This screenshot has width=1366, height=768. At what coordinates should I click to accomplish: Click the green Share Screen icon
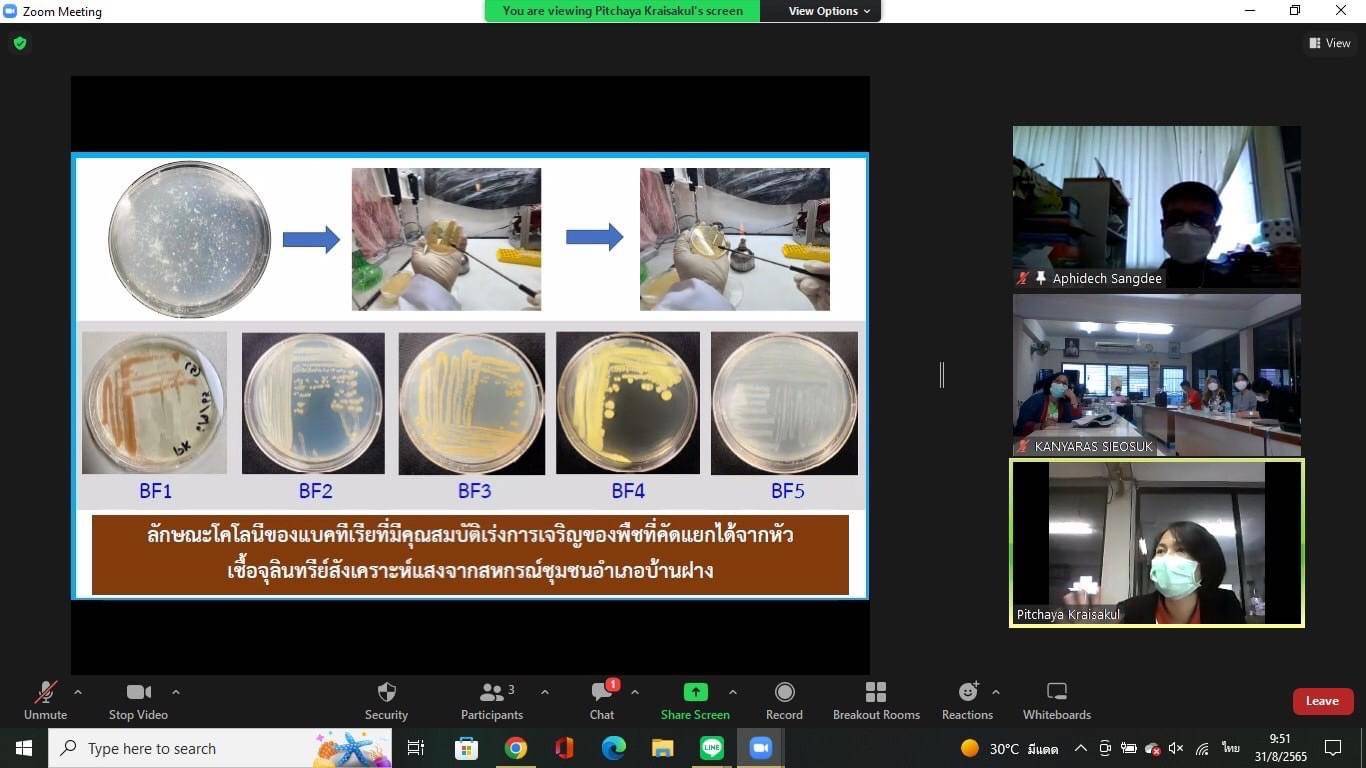coord(695,693)
